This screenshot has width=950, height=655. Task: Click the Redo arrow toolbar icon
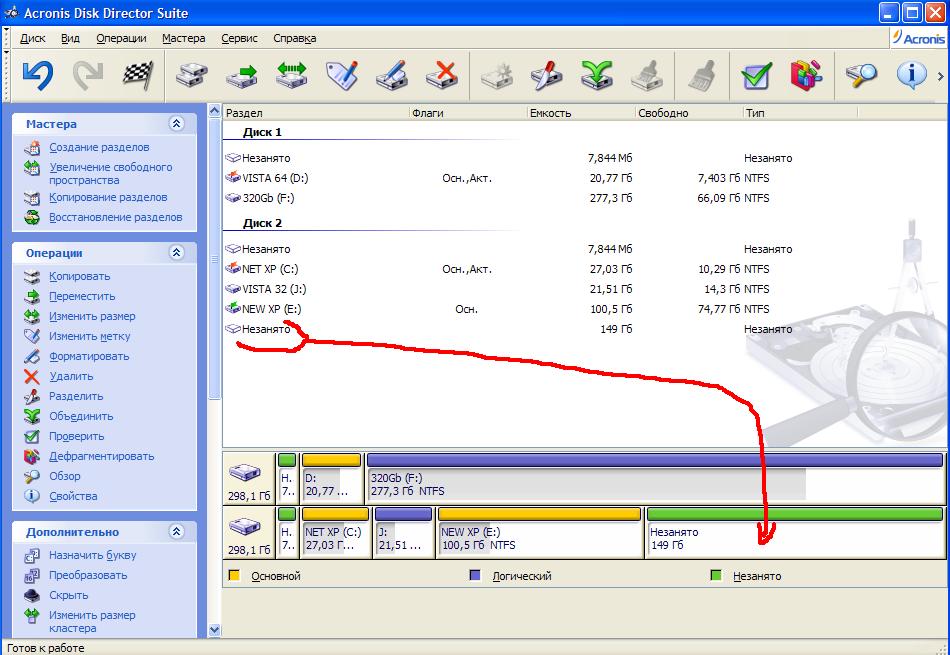pos(88,75)
